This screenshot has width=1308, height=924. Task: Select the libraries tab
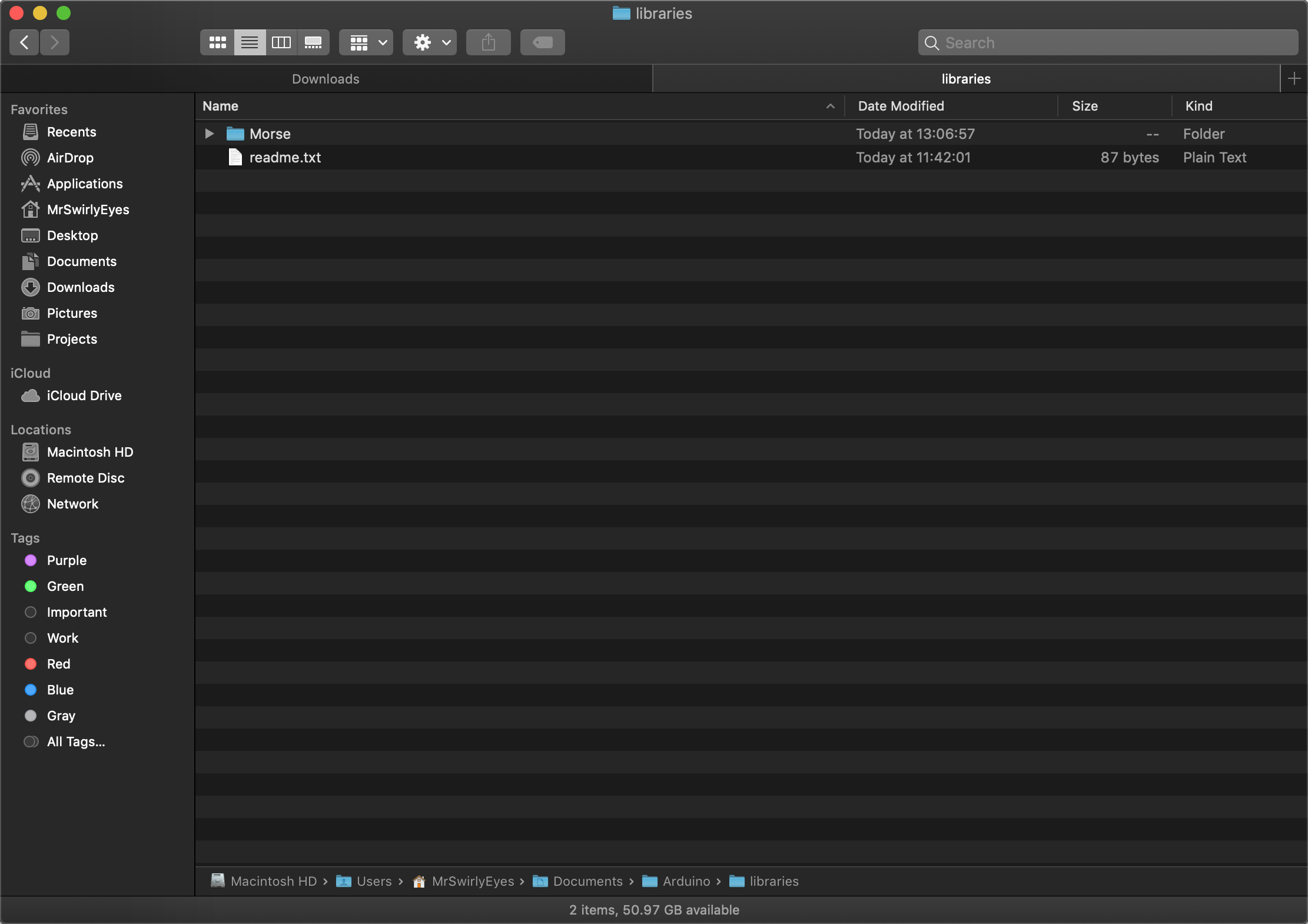pos(965,79)
